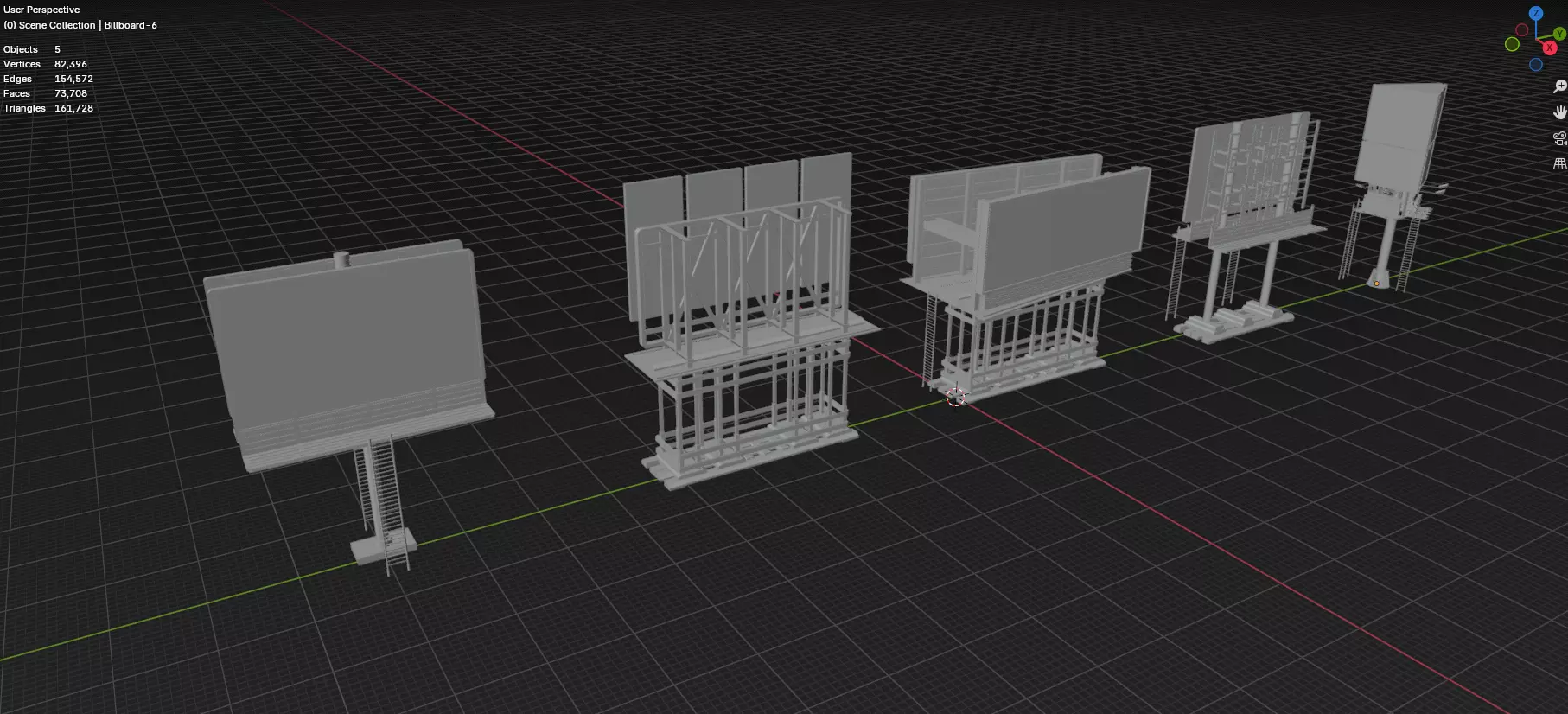The height and width of the screenshot is (714, 1568).
Task: Click the red X axis gizmo handle
Action: 1549,48
